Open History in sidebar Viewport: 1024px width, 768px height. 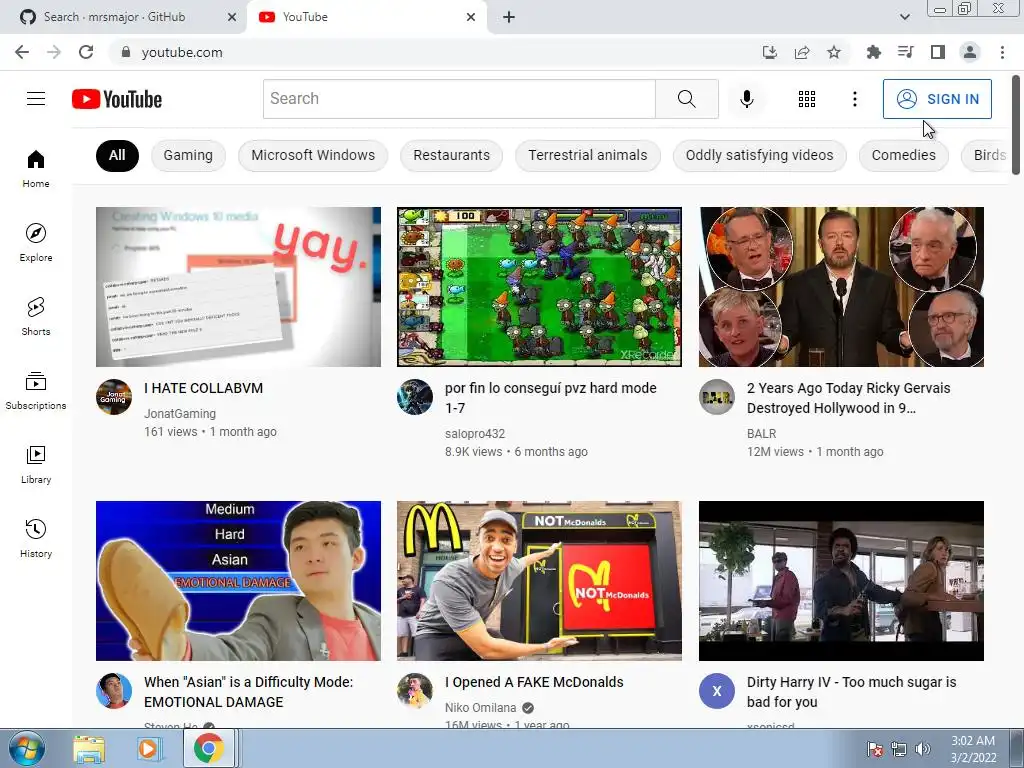(36, 538)
